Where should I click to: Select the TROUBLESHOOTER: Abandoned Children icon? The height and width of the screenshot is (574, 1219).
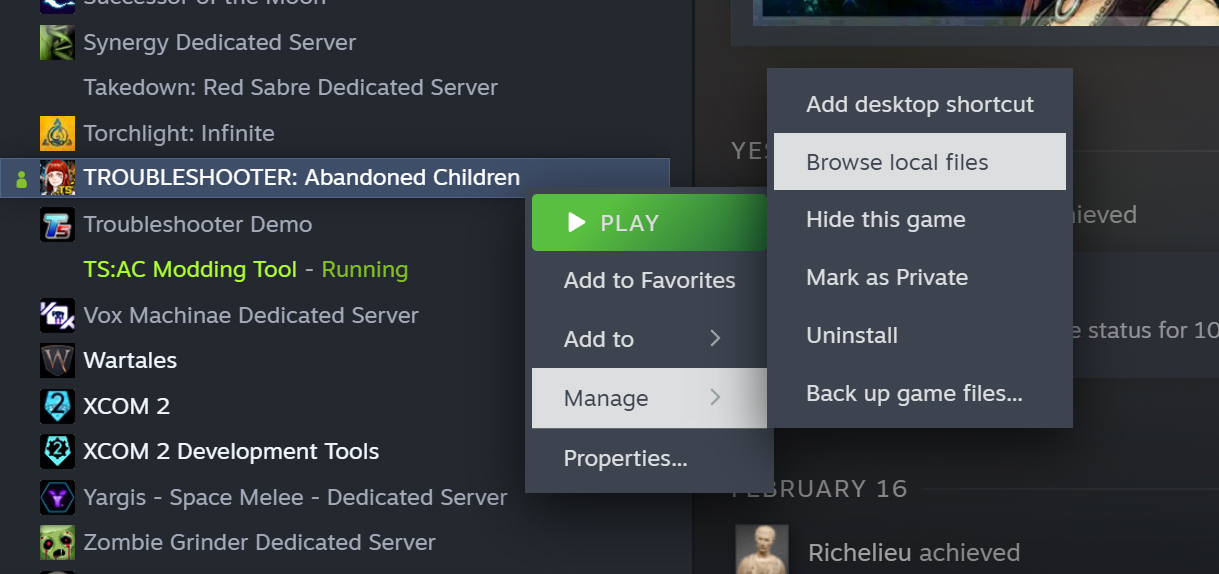point(57,178)
